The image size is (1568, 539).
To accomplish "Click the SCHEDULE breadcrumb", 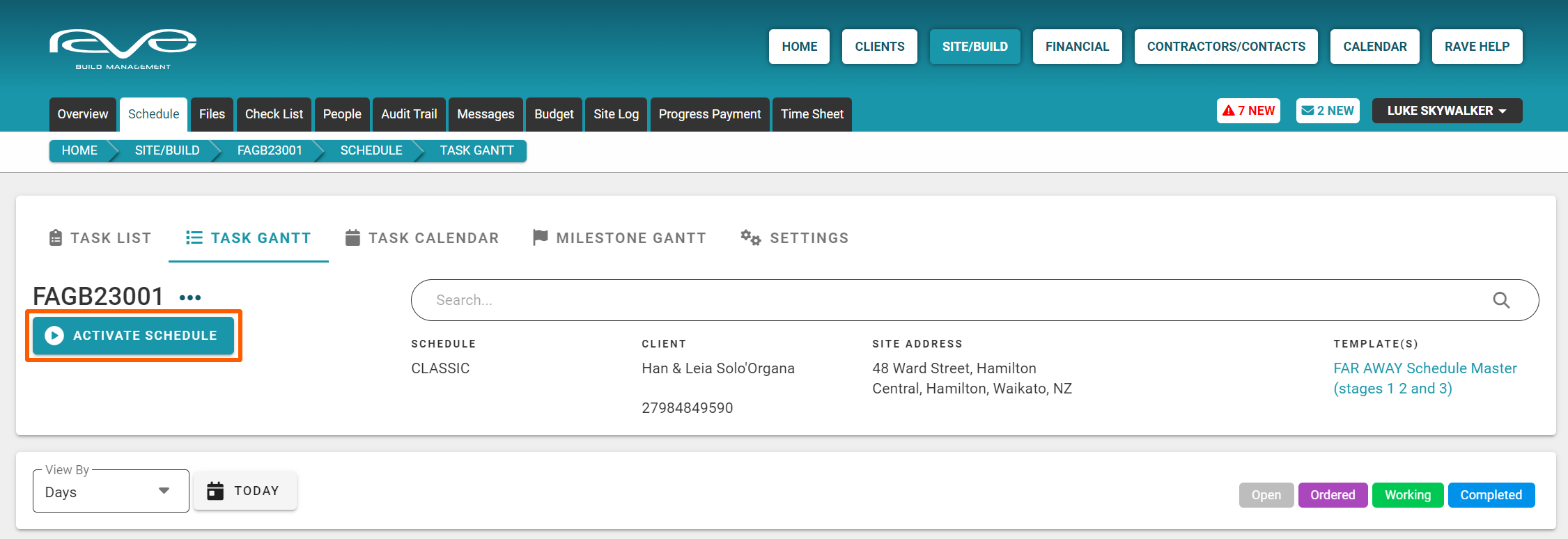I will coord(371,150).
